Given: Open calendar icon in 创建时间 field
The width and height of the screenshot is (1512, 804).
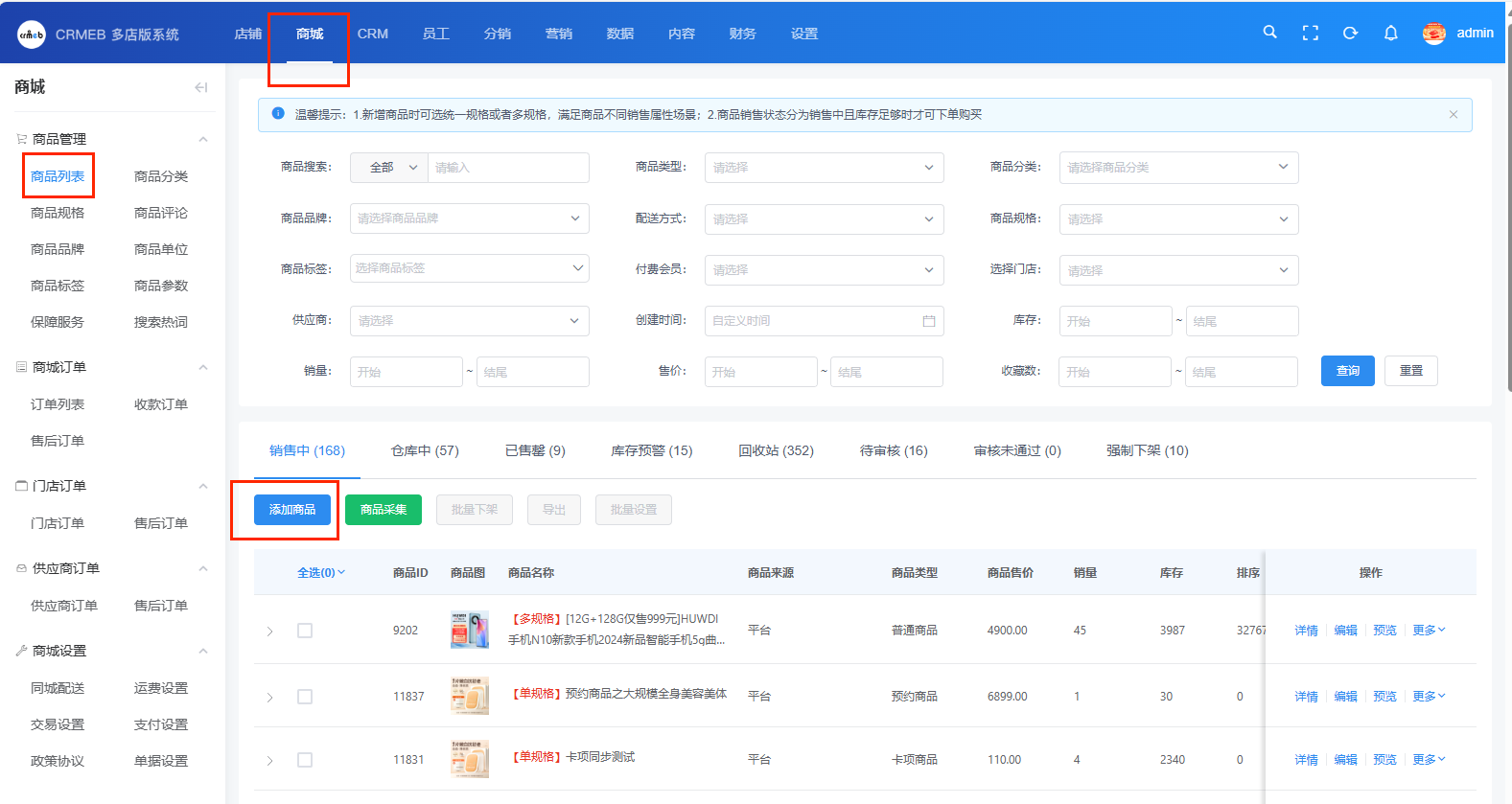Looking at the screenshot, I should [x=928, y=321].
